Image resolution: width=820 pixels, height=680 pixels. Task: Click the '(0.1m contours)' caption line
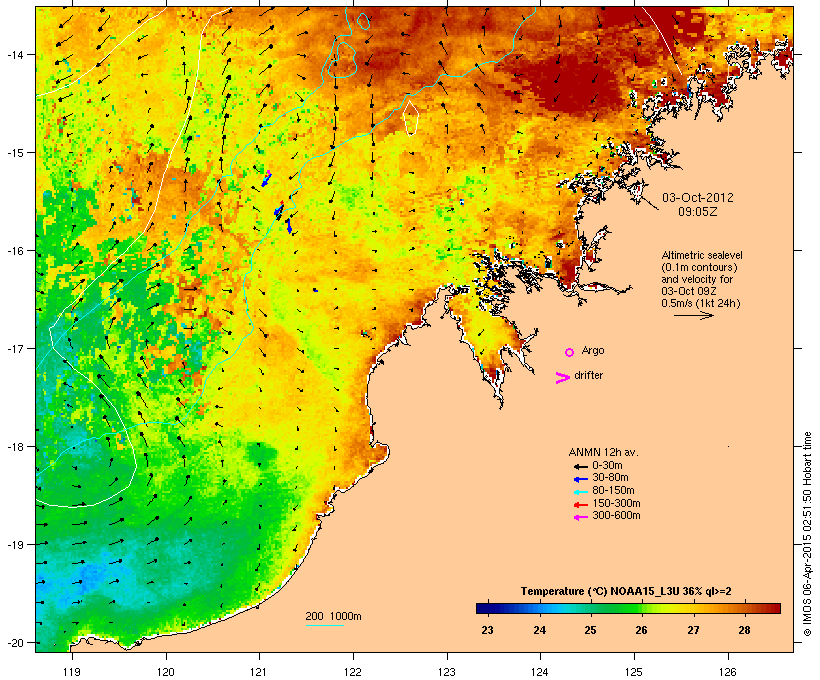(699, 267)
